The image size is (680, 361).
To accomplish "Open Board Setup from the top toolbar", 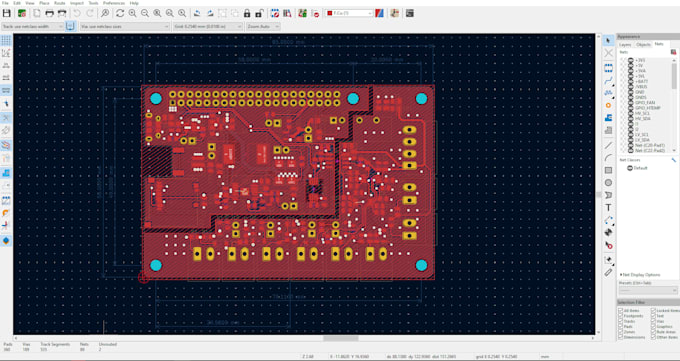I will point(22,13).
